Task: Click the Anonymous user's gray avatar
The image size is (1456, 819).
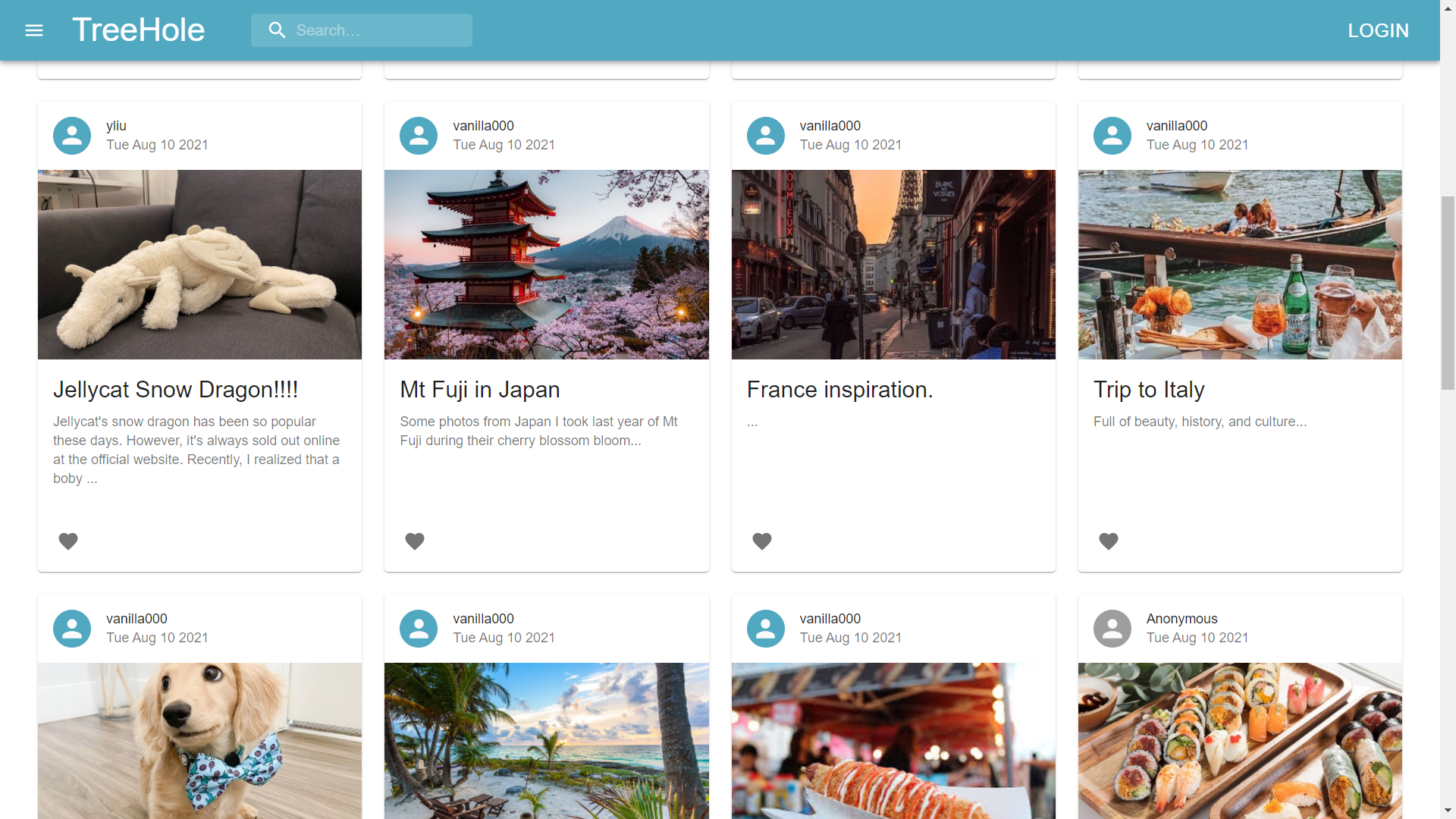Action: tap(1112, 629)
